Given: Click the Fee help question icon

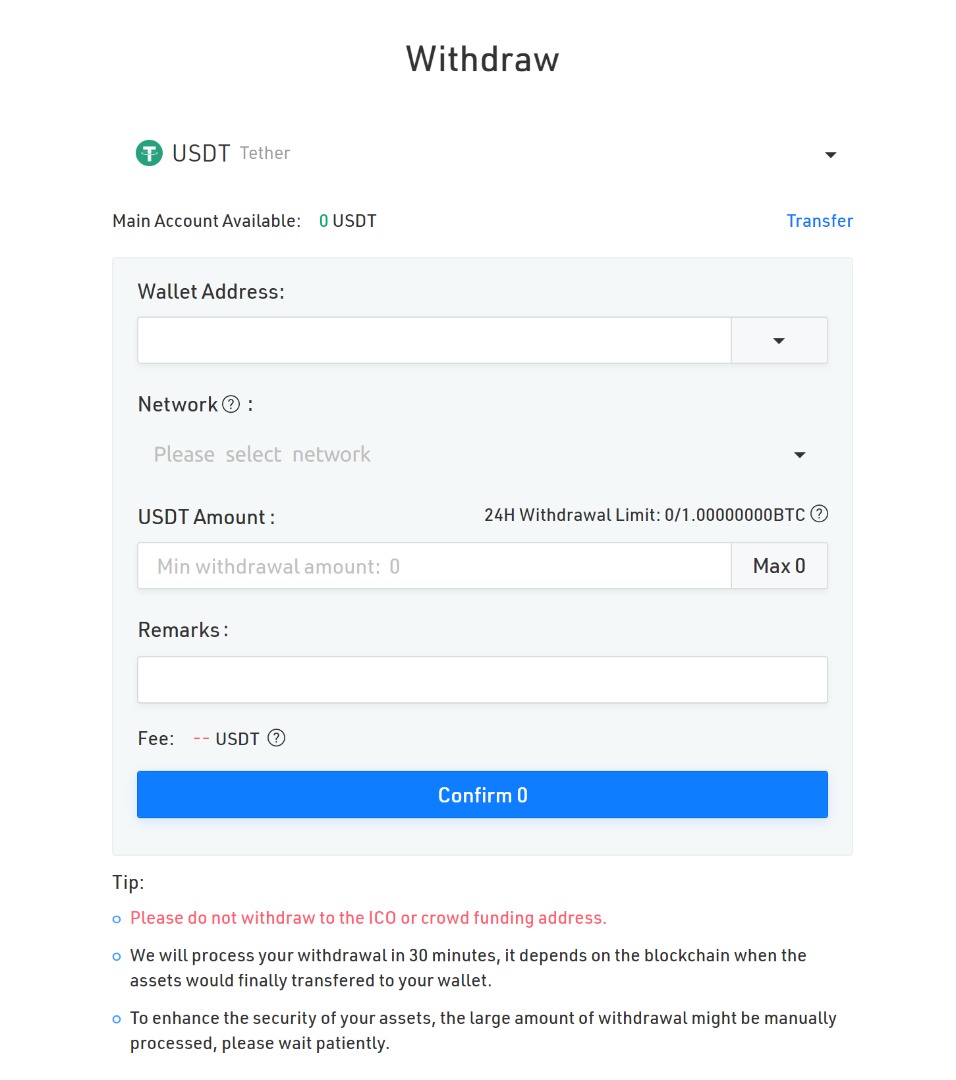Looking at the screenshot, I should tap(277, 738).
